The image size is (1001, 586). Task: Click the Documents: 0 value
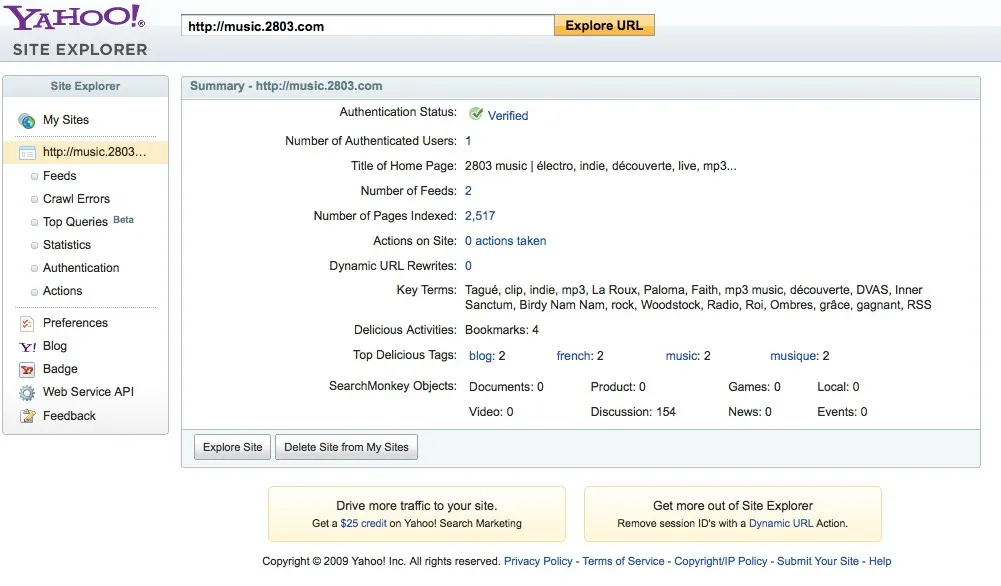click(x=506, y=387)
